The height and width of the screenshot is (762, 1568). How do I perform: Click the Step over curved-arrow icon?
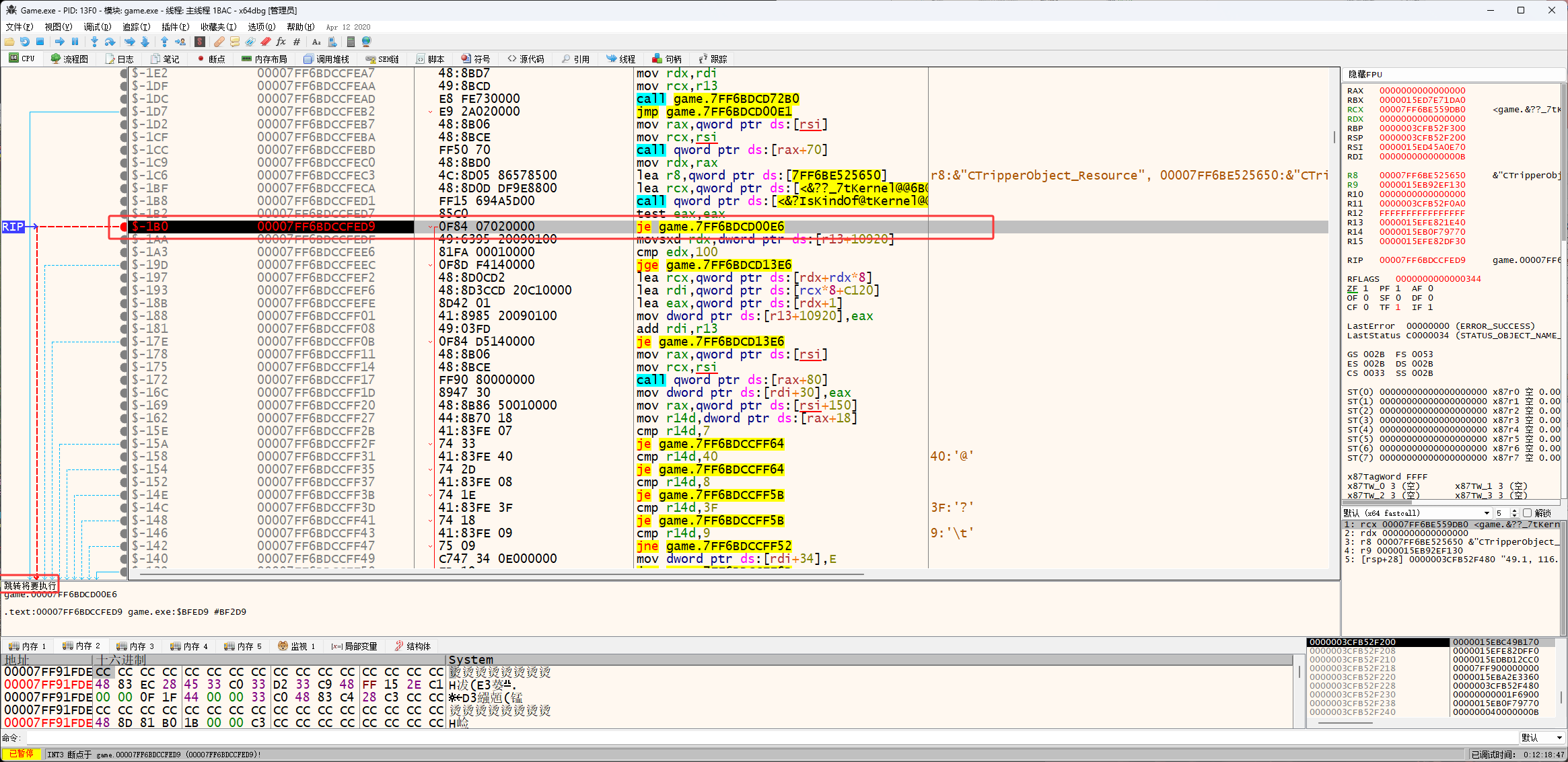(110, 42)
